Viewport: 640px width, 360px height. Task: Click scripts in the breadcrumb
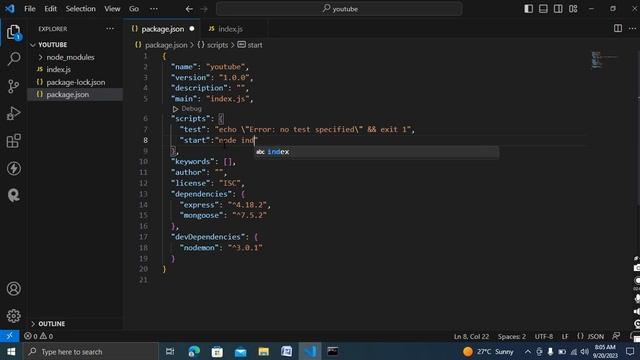tap(217, 45)
